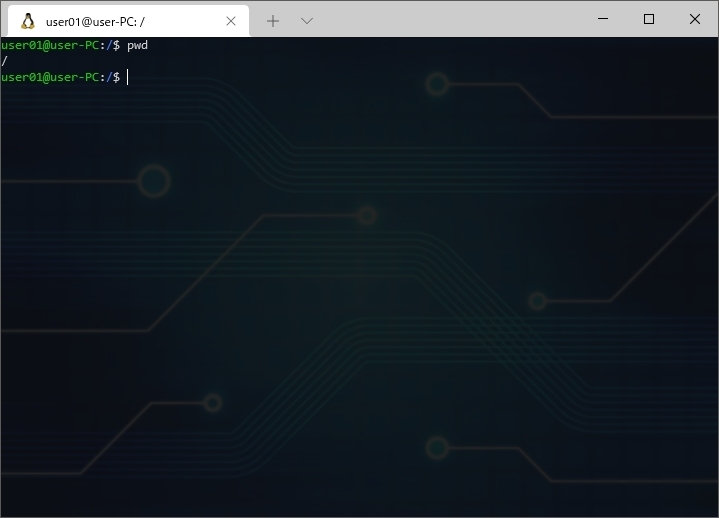
Task: Click the green user01@user-PC on the last prompt
Action: [48, 77]
